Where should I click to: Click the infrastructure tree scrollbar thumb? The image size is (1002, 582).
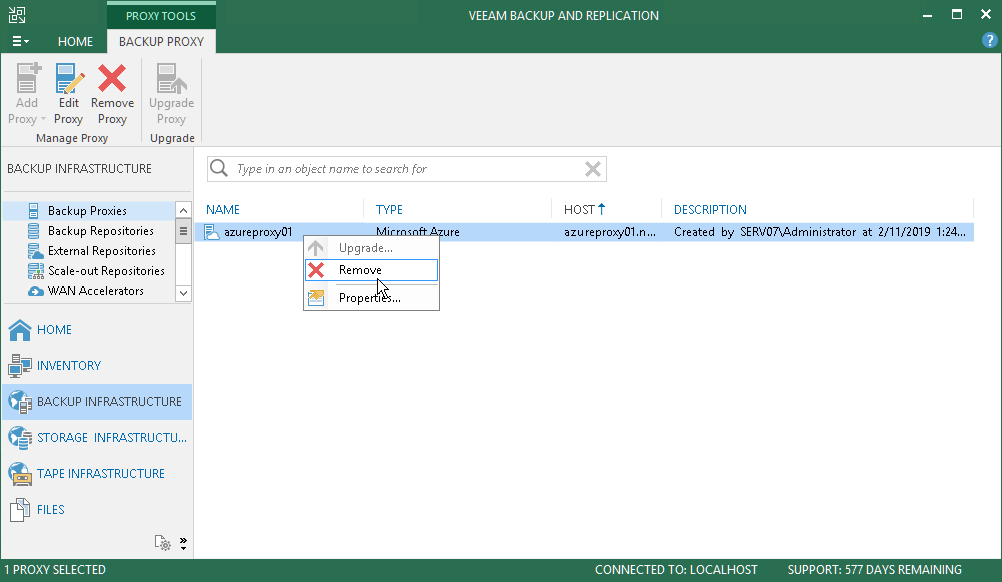(183, 231)
